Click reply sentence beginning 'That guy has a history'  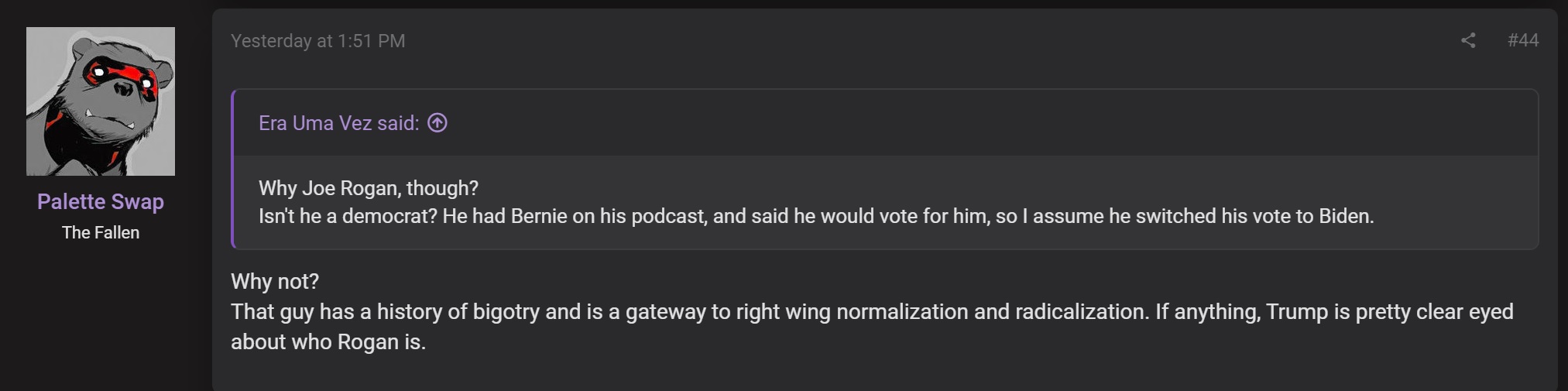tap(689, 312)
